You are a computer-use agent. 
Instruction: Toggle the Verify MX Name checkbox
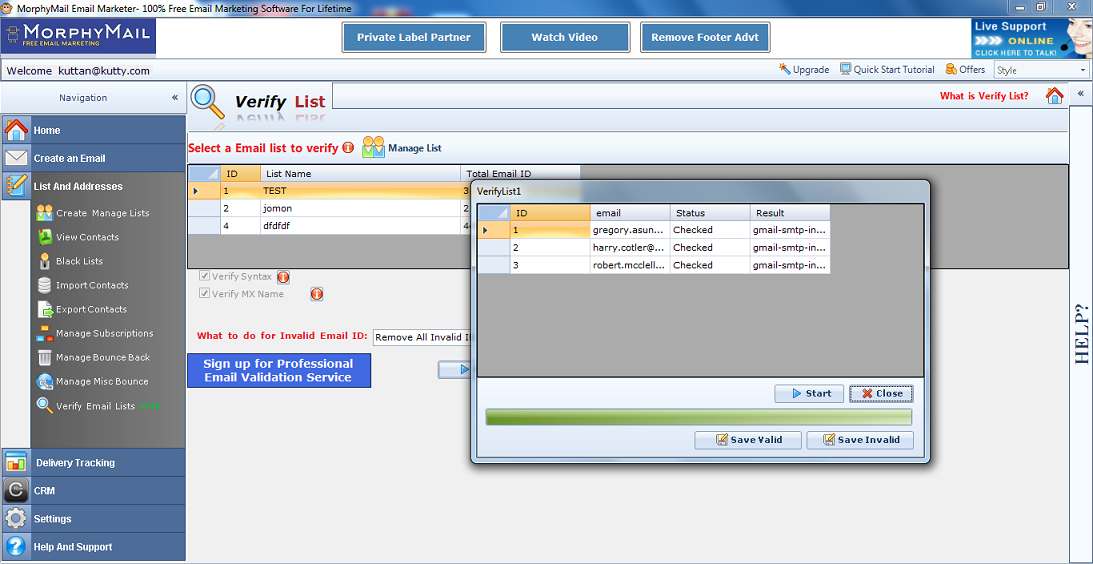point(204,294)
